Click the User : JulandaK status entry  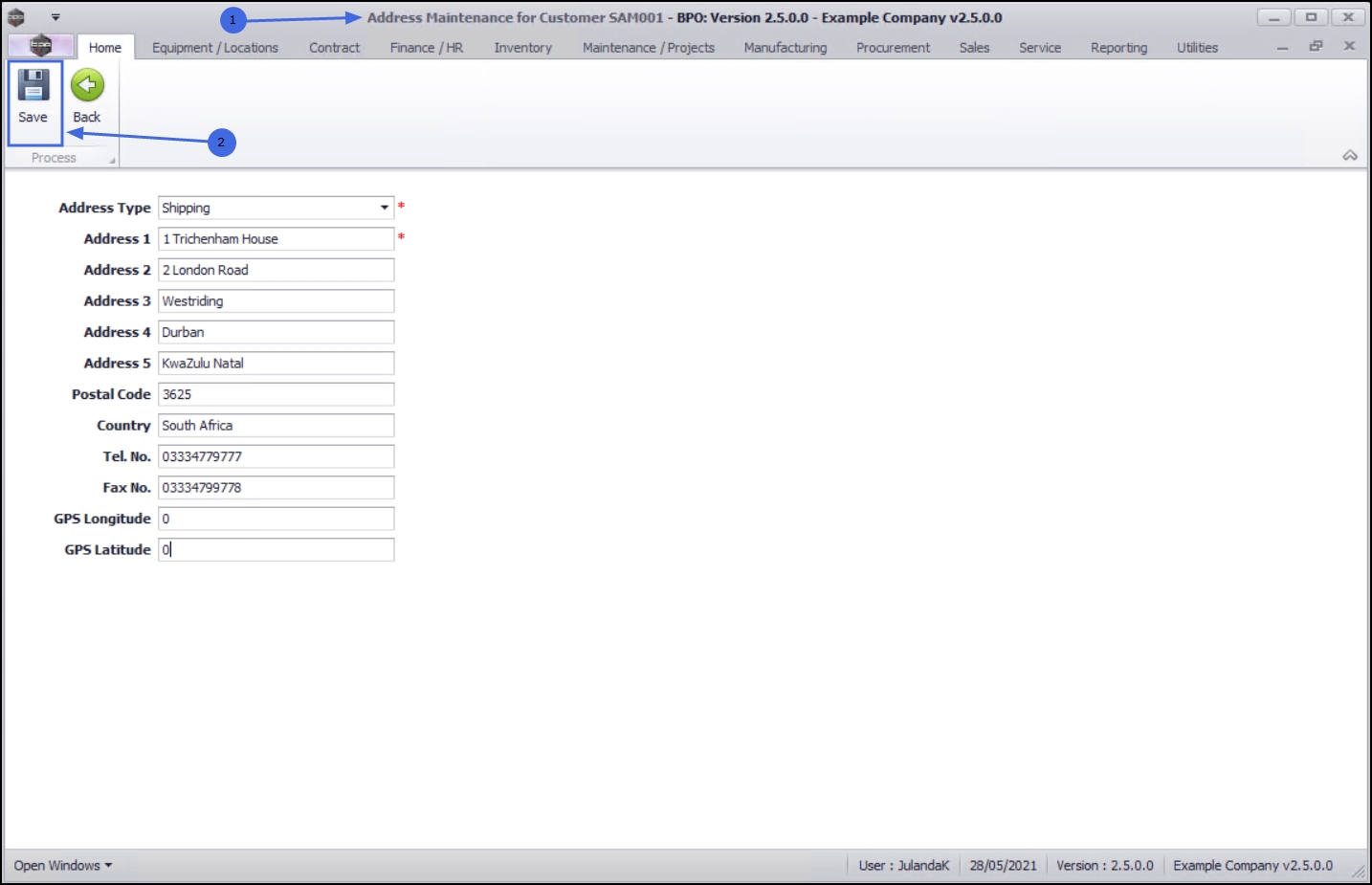[x=904, y=865]
